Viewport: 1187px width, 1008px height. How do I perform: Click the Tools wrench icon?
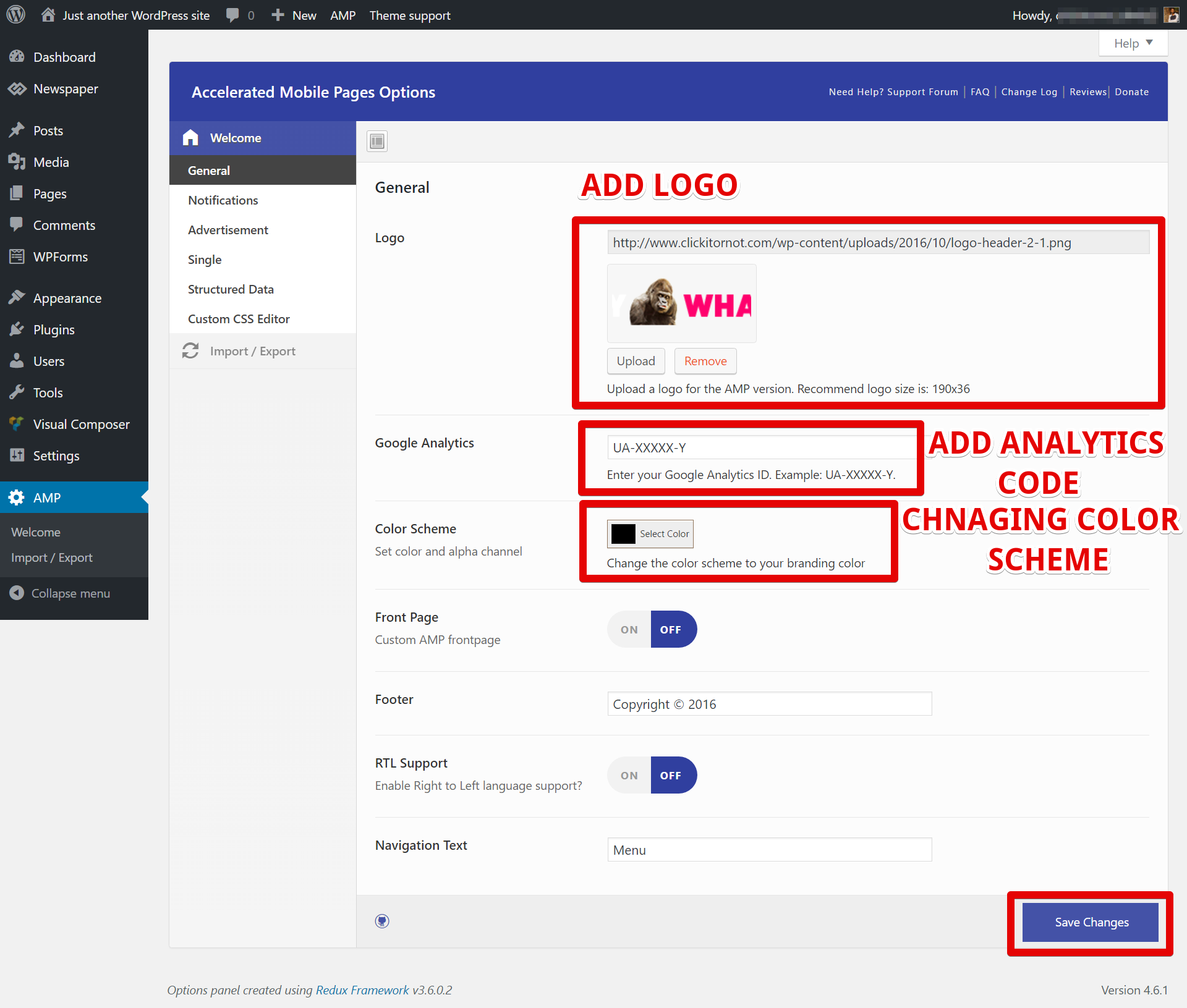coord(17,392)
